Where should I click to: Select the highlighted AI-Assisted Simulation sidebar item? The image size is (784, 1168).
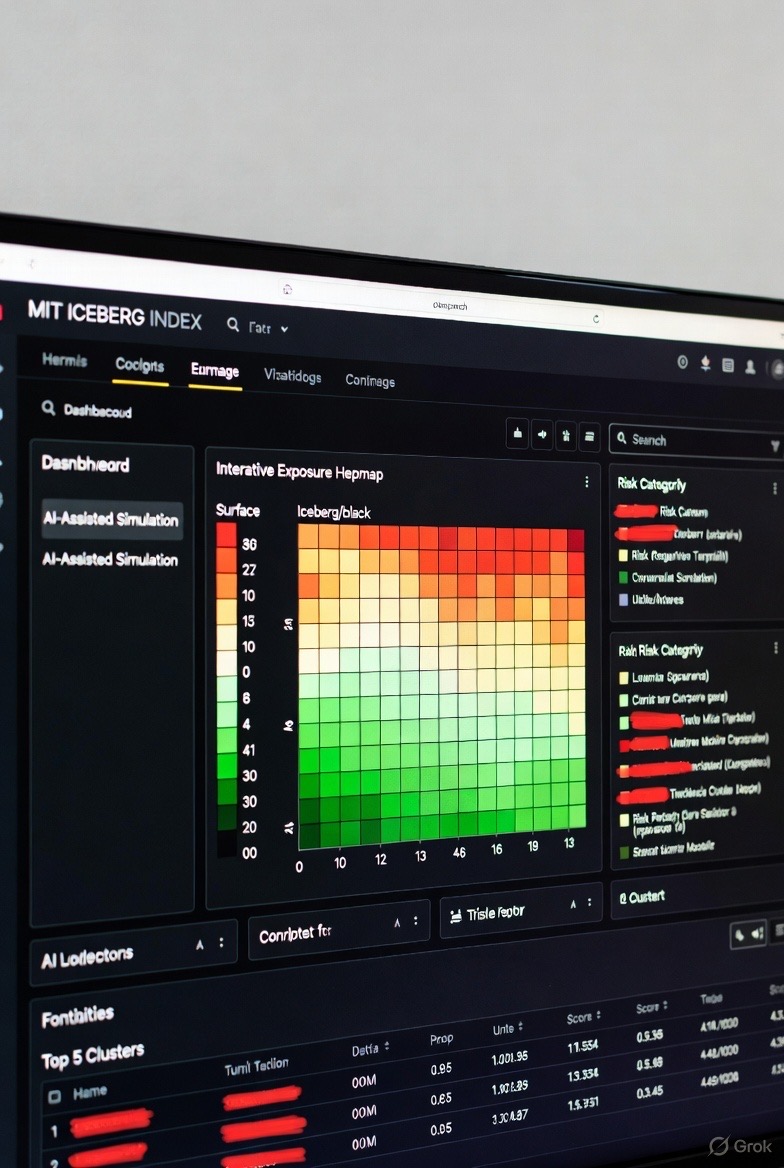tap(111, 519)
